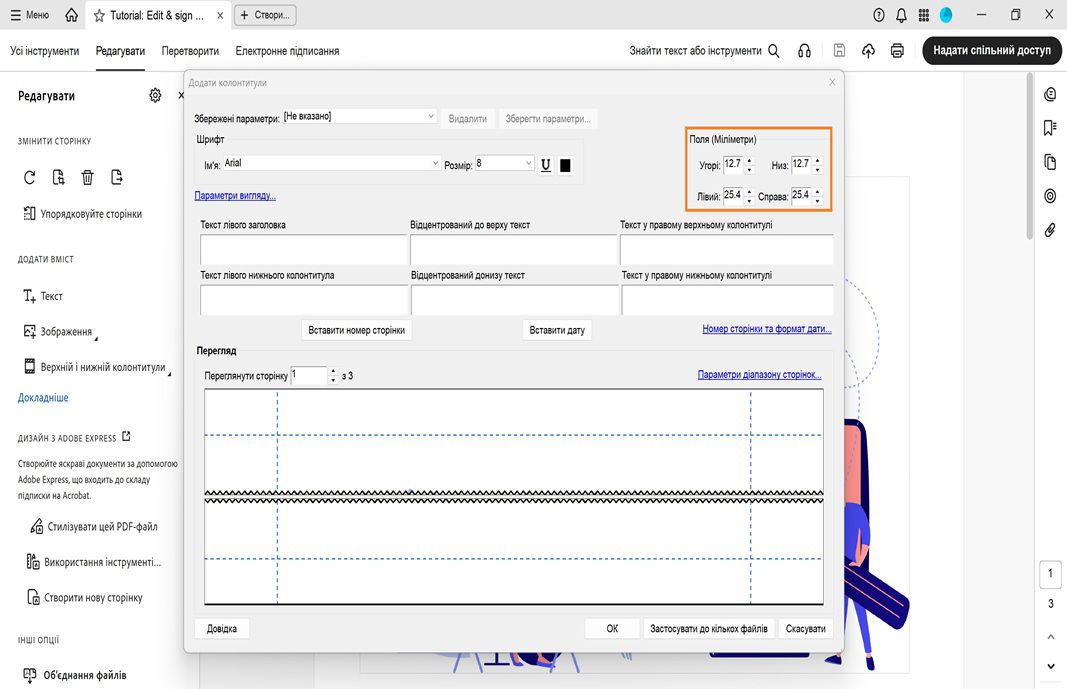Viewport: 1067px width, 689px height.
Task: Click the headphones read aloud icon
Action: click(x=804, y=50)
